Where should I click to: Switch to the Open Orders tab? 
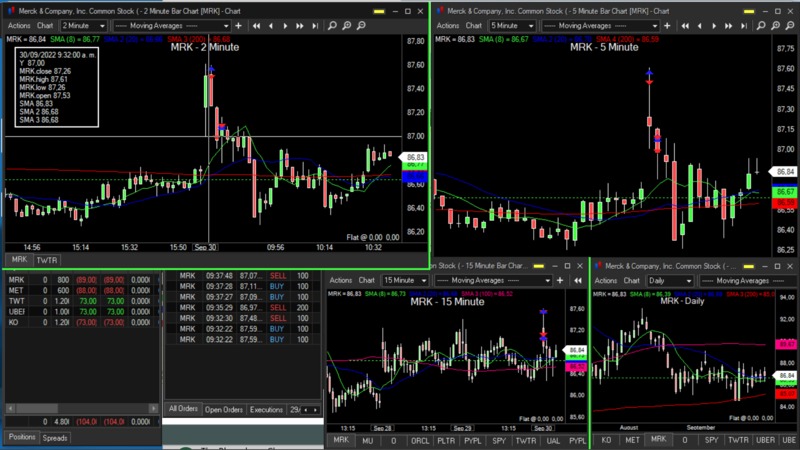[x=224, y=409]
